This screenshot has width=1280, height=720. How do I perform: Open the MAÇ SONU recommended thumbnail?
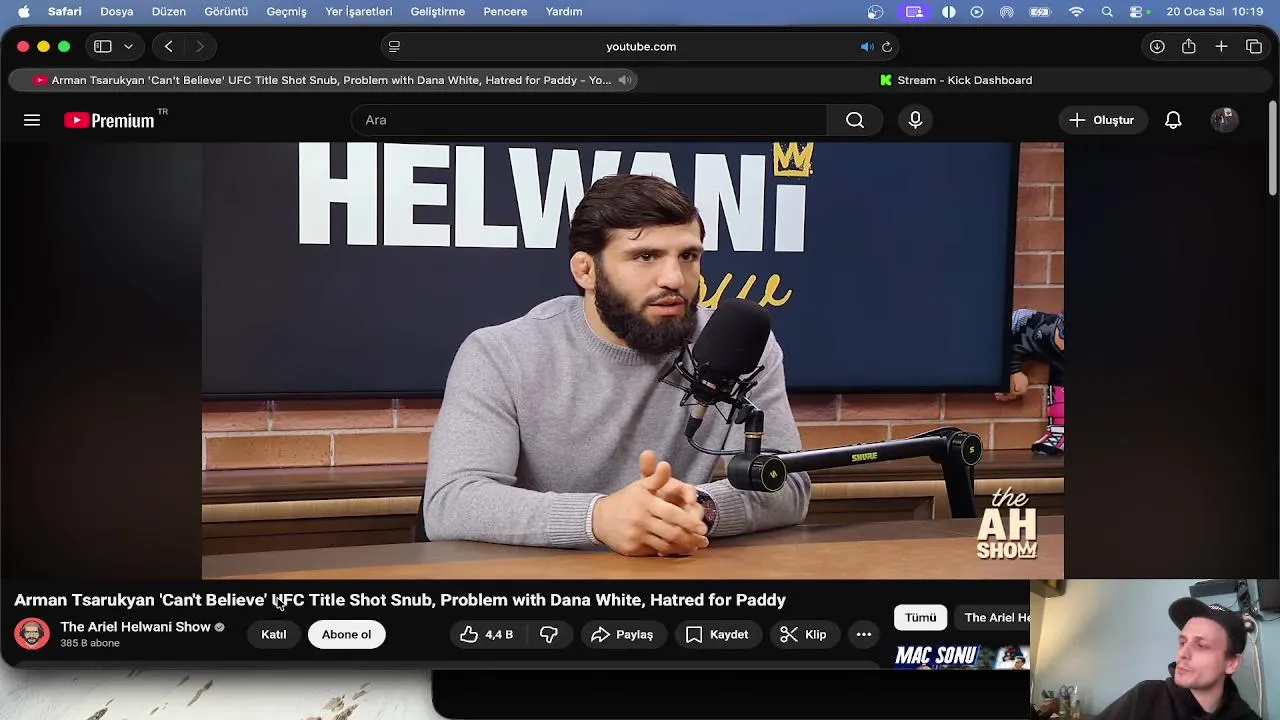click(962, 657)
